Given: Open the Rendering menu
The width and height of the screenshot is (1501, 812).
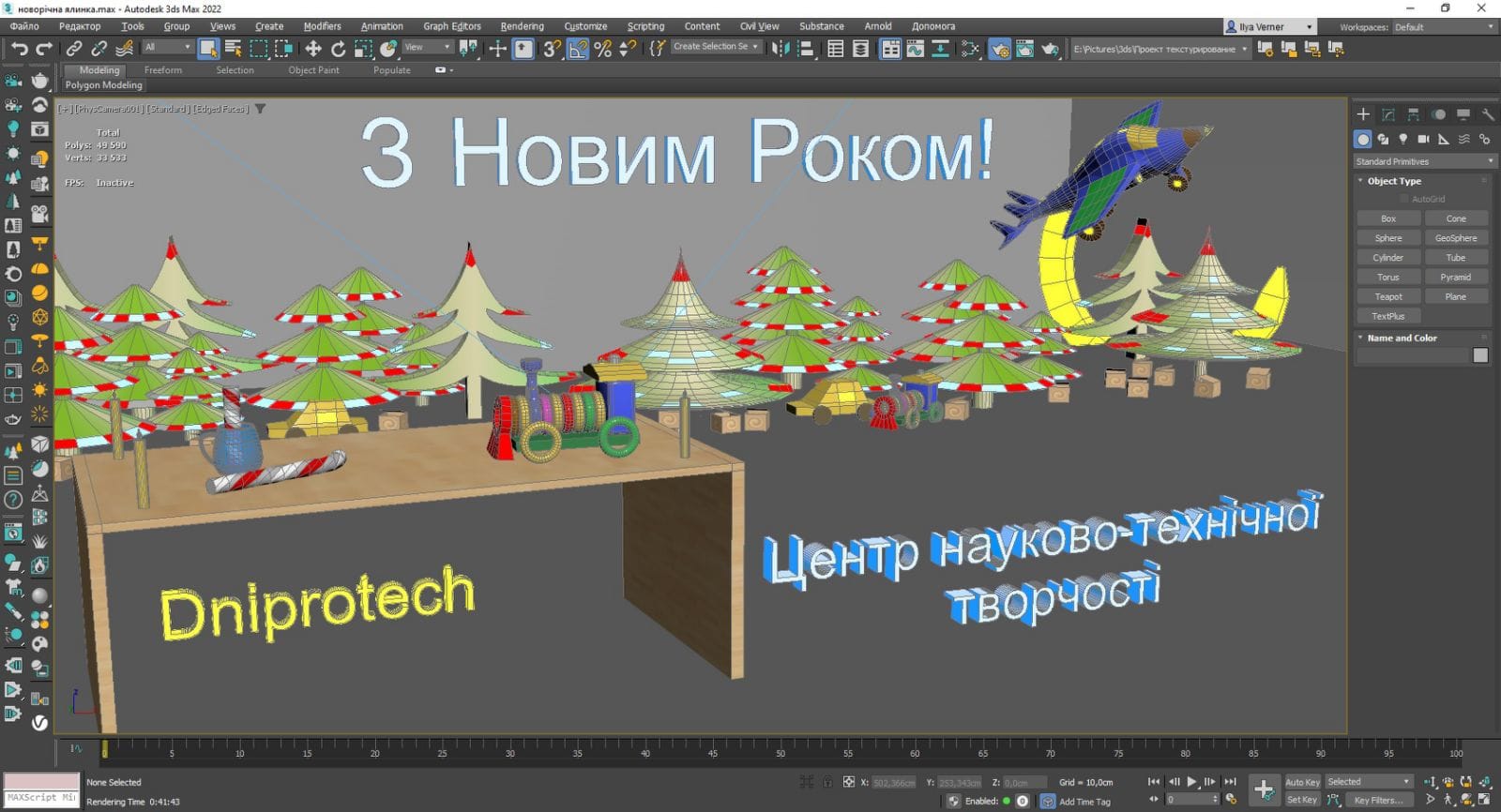Looking at the screenshot, I should 522,26.
